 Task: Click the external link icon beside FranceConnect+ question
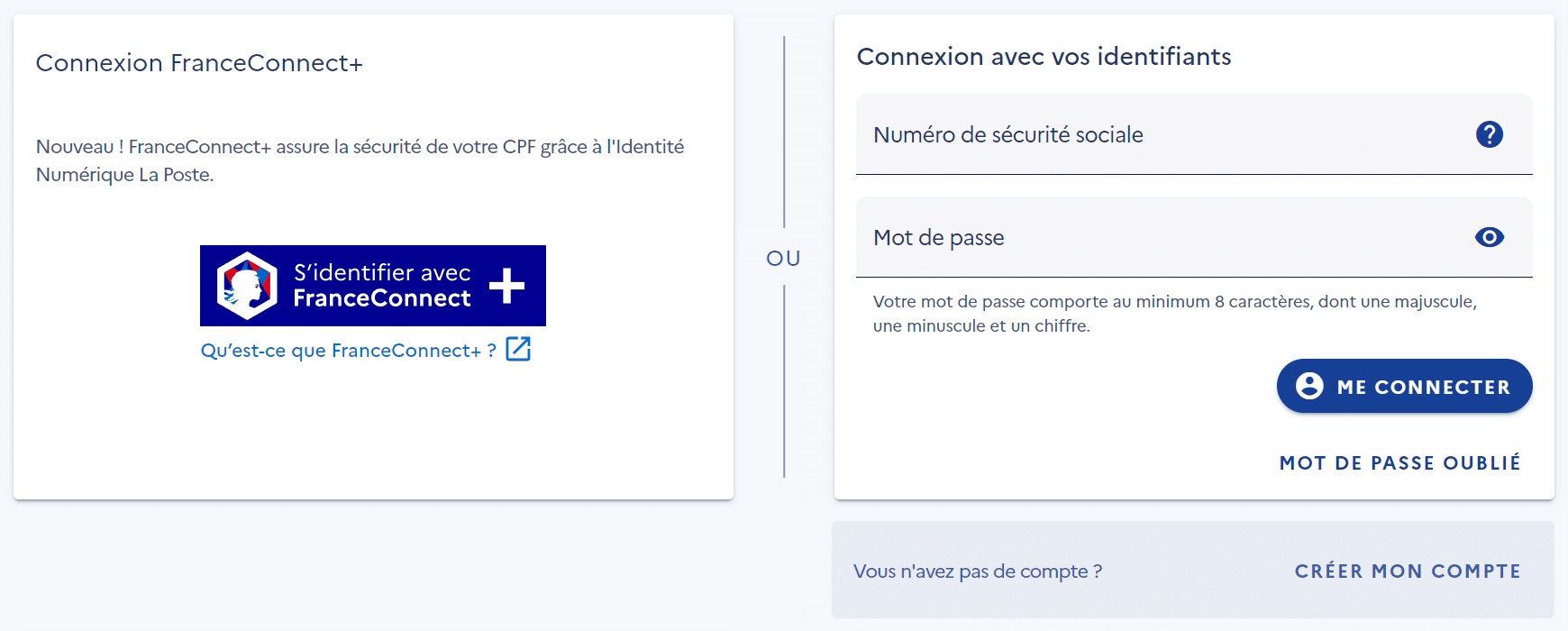pyautogui.click(x=518, y=349)
